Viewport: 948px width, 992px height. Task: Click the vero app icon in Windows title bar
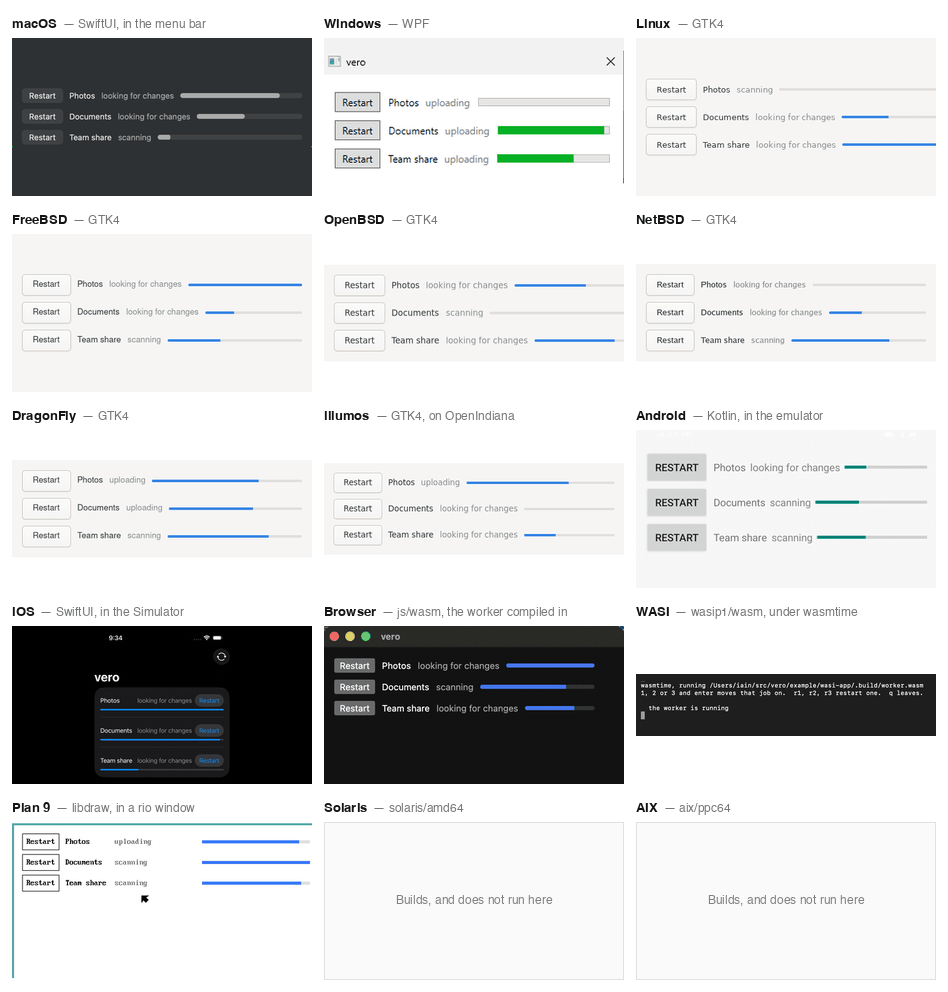pyautogui.click(x=334, y=61)
